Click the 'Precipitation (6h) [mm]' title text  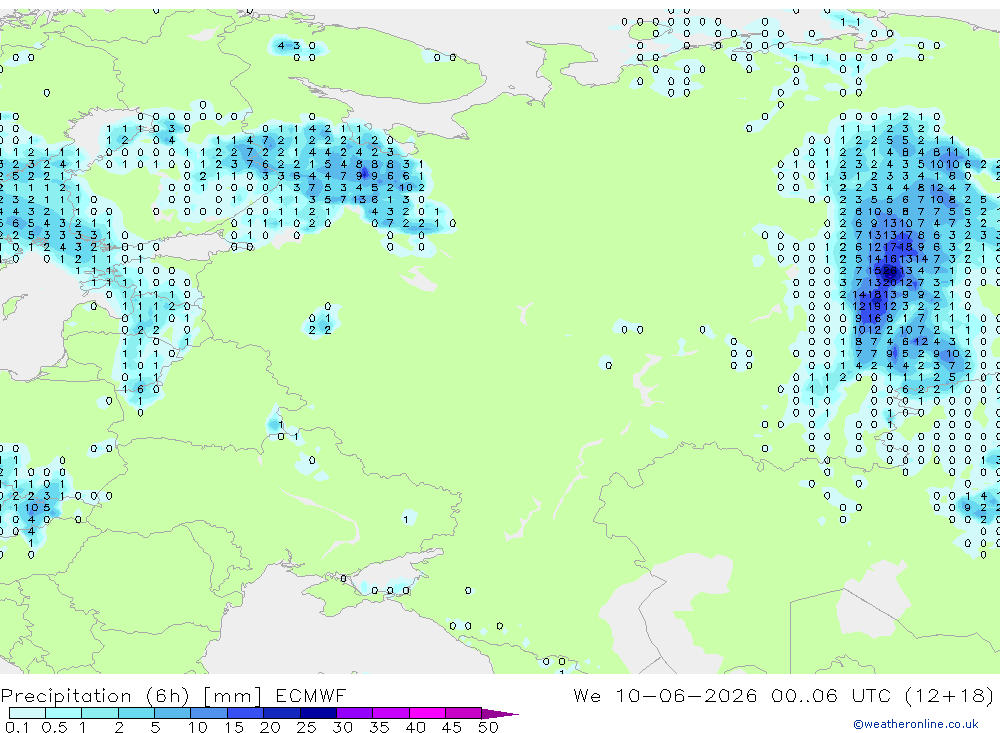(x=131, y=696)
